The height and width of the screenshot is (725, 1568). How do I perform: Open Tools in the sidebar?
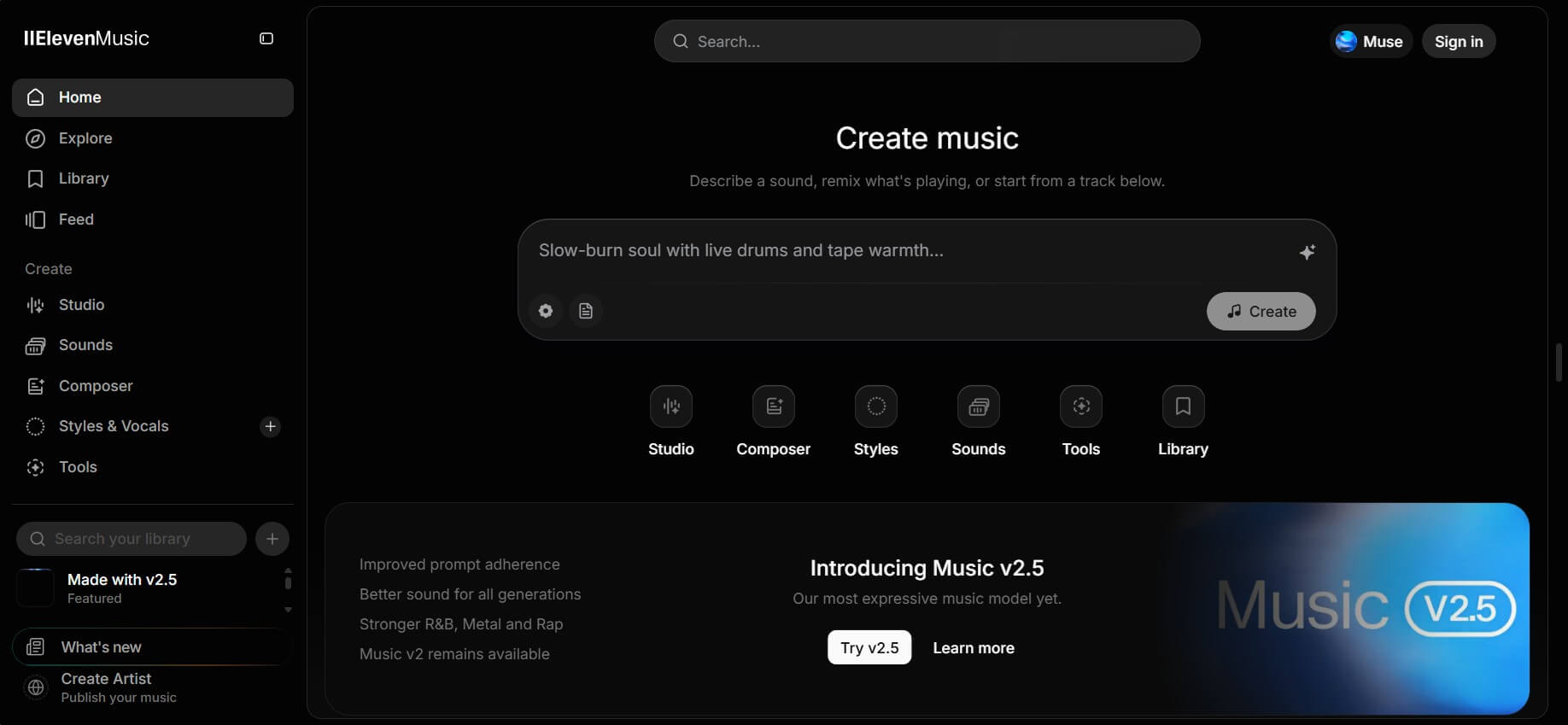153,467
